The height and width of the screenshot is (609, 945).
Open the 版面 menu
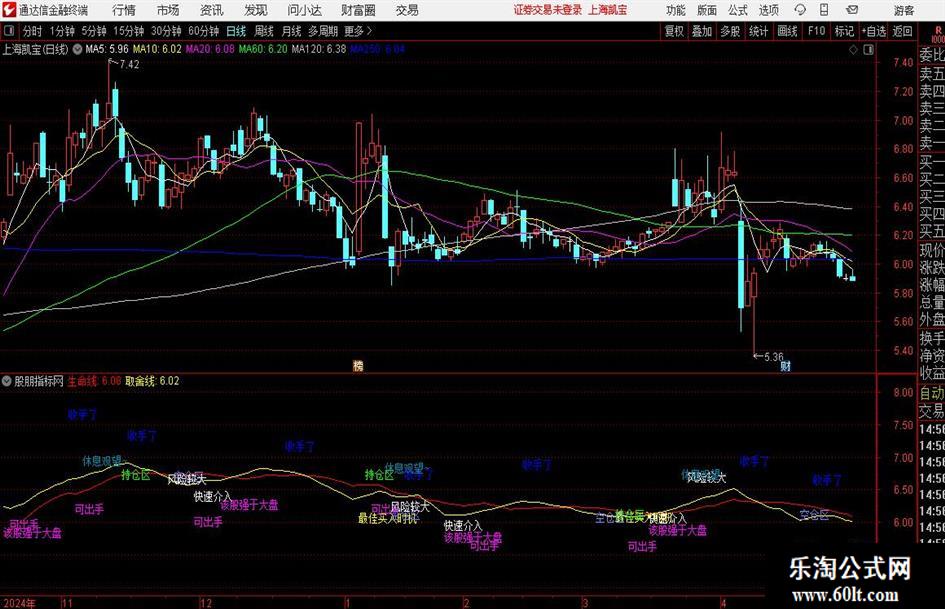click(707, 10)
